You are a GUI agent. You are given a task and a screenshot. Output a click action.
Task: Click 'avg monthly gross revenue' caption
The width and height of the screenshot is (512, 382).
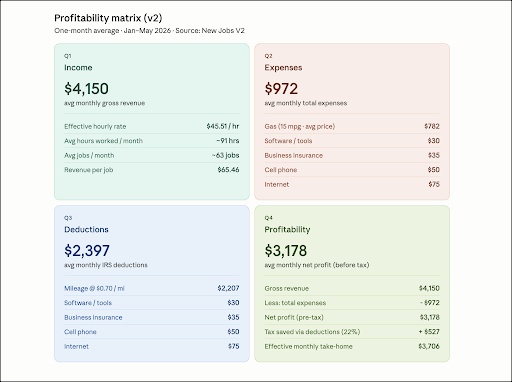pyautogui.click(x=105, y=103)
